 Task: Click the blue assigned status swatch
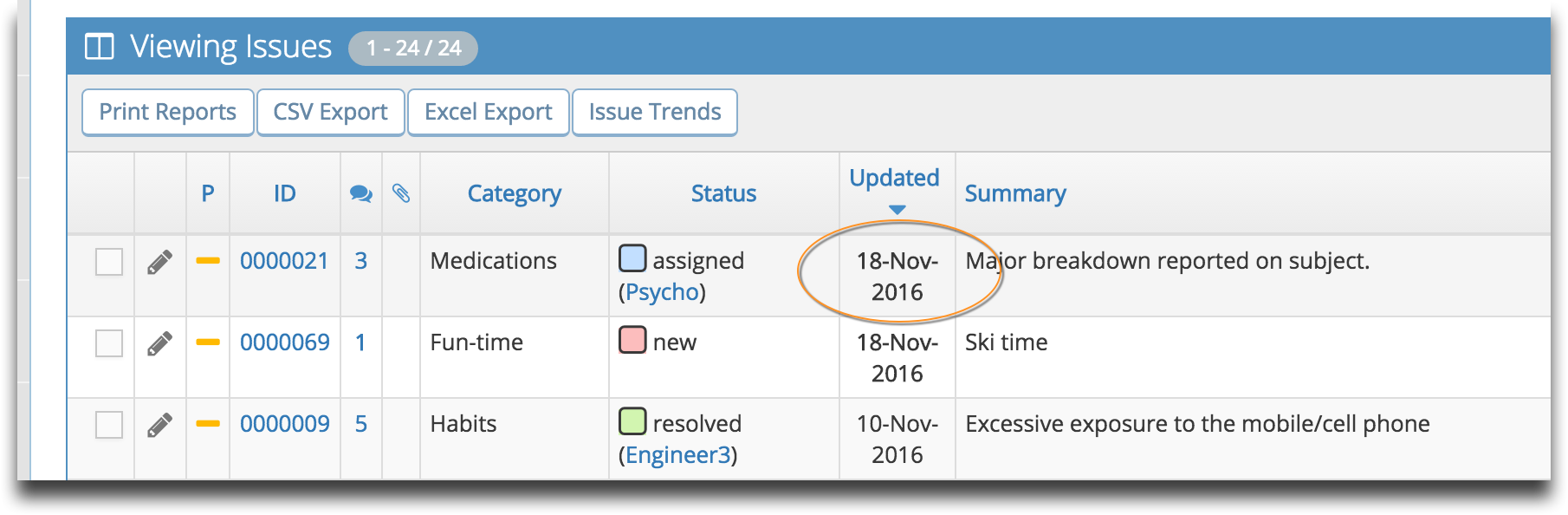(632, 258)
